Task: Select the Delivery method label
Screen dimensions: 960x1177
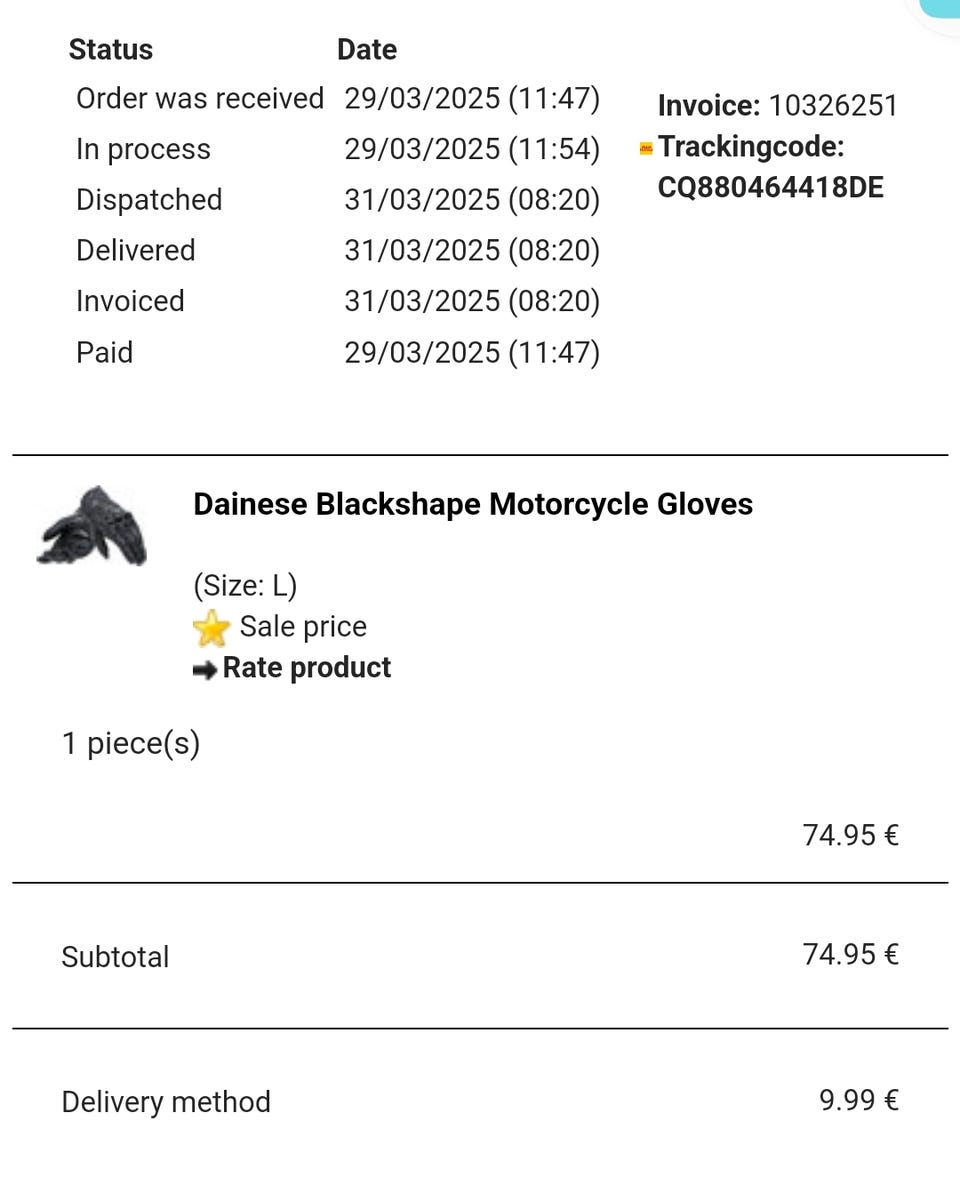Action: [x=166, y=1102]
